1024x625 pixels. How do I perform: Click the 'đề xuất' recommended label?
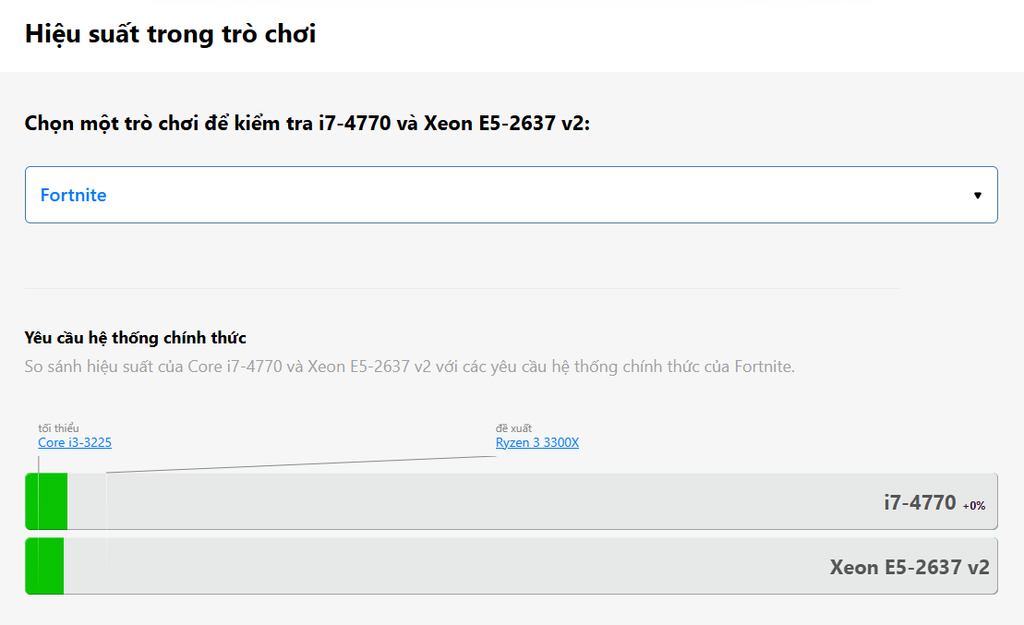point(513,428)
